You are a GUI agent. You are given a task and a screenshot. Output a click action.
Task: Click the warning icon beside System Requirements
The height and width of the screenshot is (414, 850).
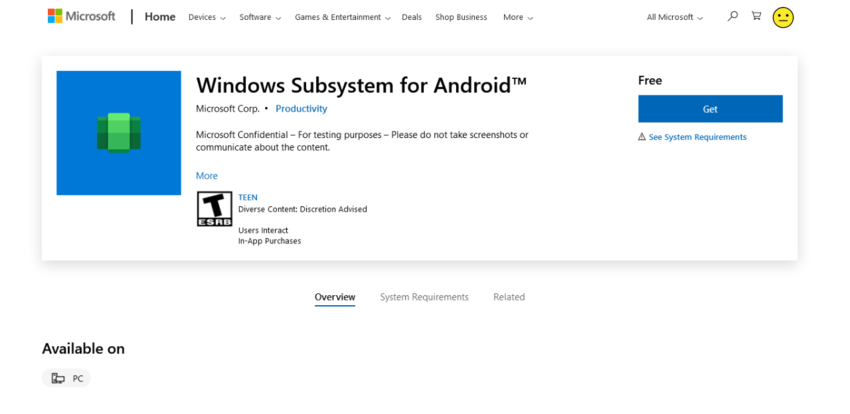pos(642,137)
